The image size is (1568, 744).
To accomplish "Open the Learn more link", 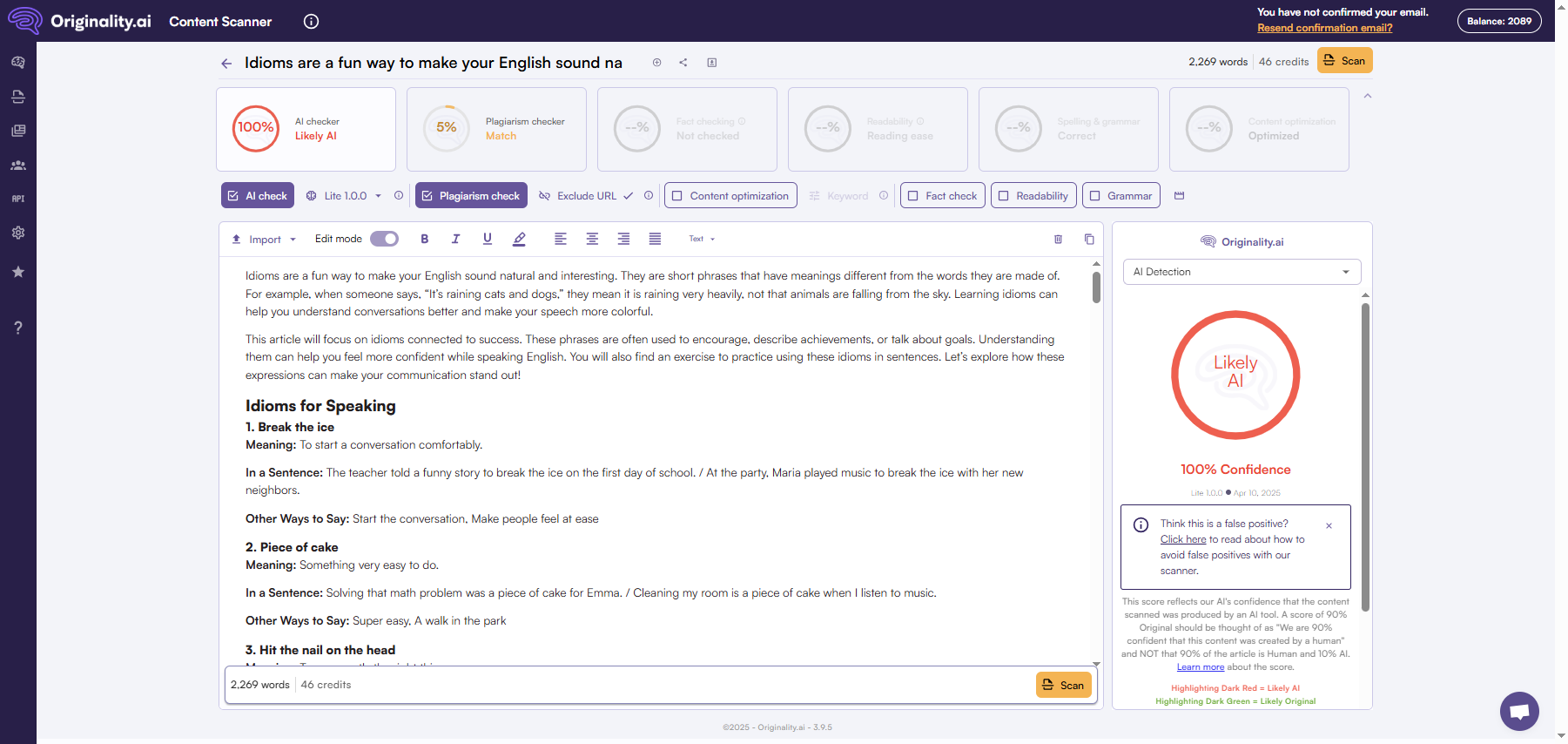I will (1201, 667).
